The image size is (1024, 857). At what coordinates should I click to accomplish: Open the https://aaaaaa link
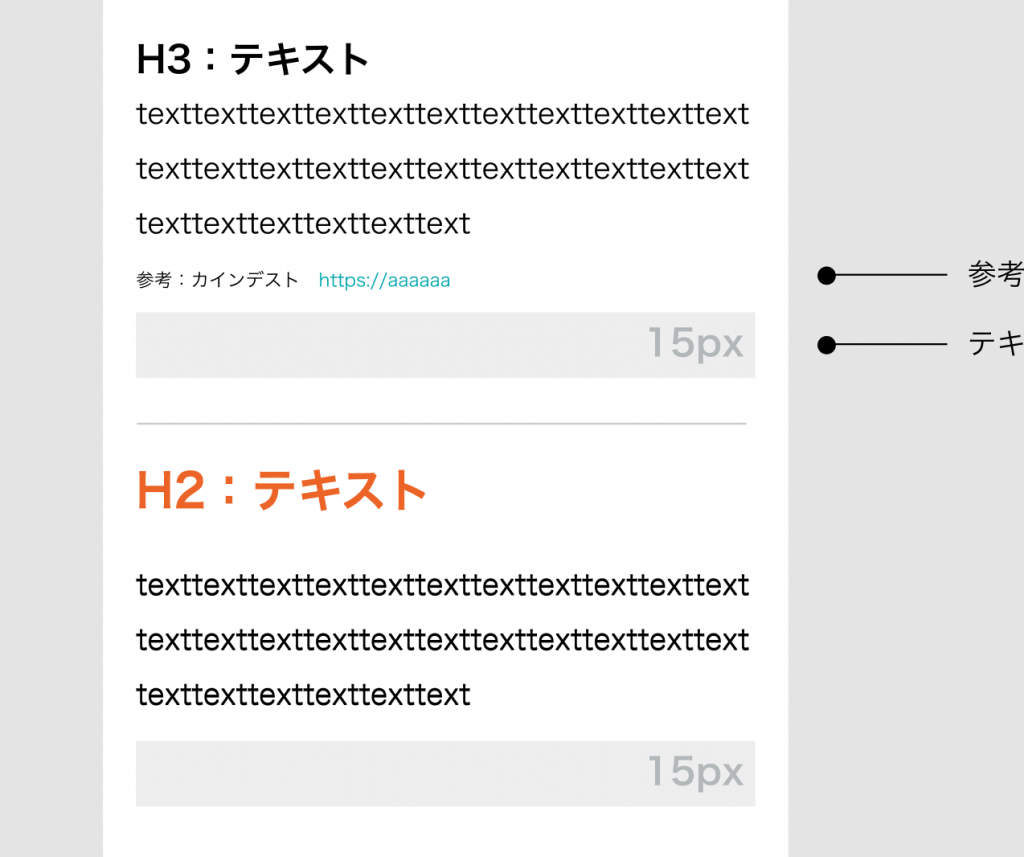click(x=384, y=280)
